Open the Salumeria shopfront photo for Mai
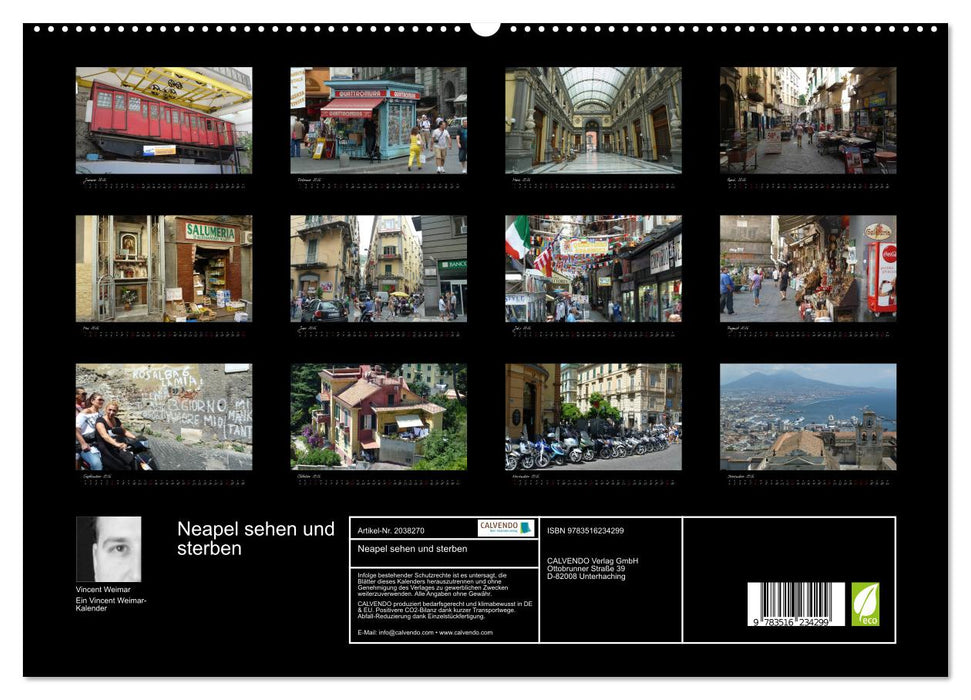The width and height of the screenshot is (971, 700). [162, 268]
